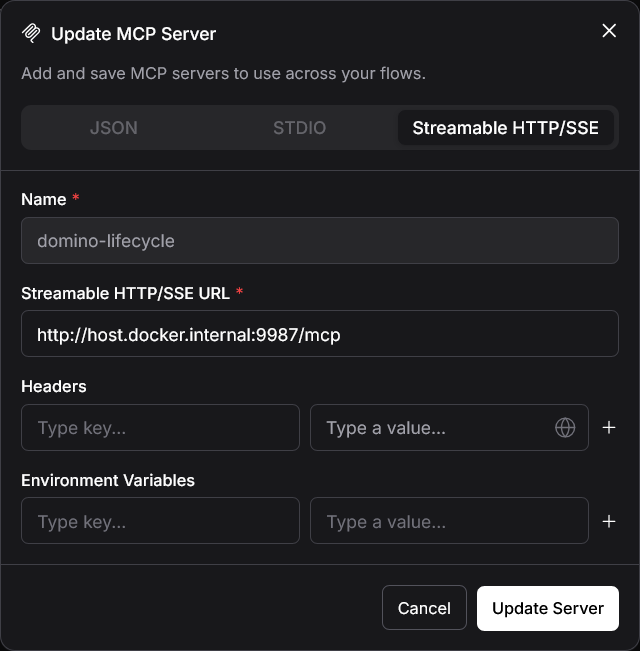Close the Update MCP Server dialog

pyautogui.click(x=609, y=30)
